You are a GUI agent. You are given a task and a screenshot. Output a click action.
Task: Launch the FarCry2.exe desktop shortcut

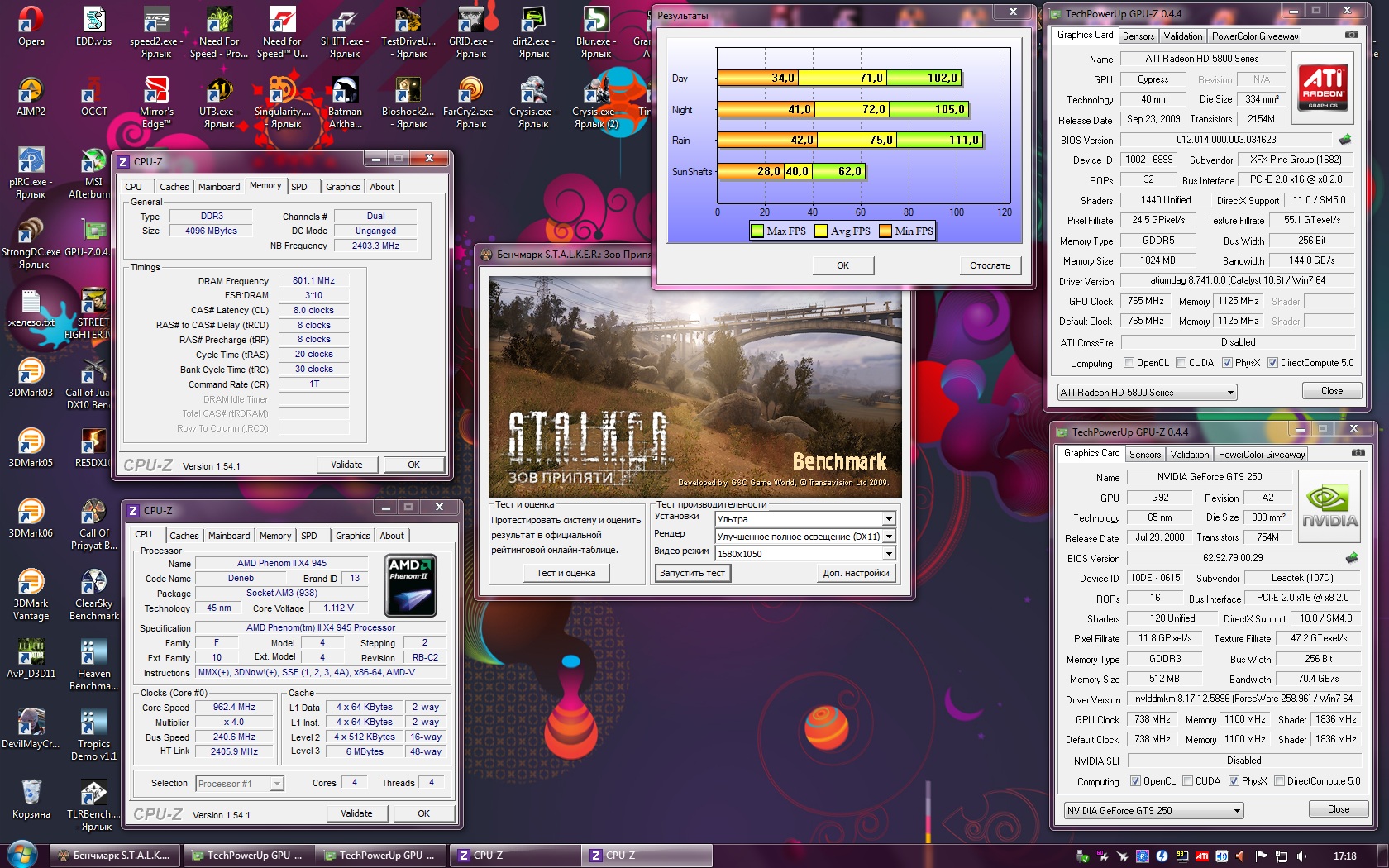click(470, 101)
